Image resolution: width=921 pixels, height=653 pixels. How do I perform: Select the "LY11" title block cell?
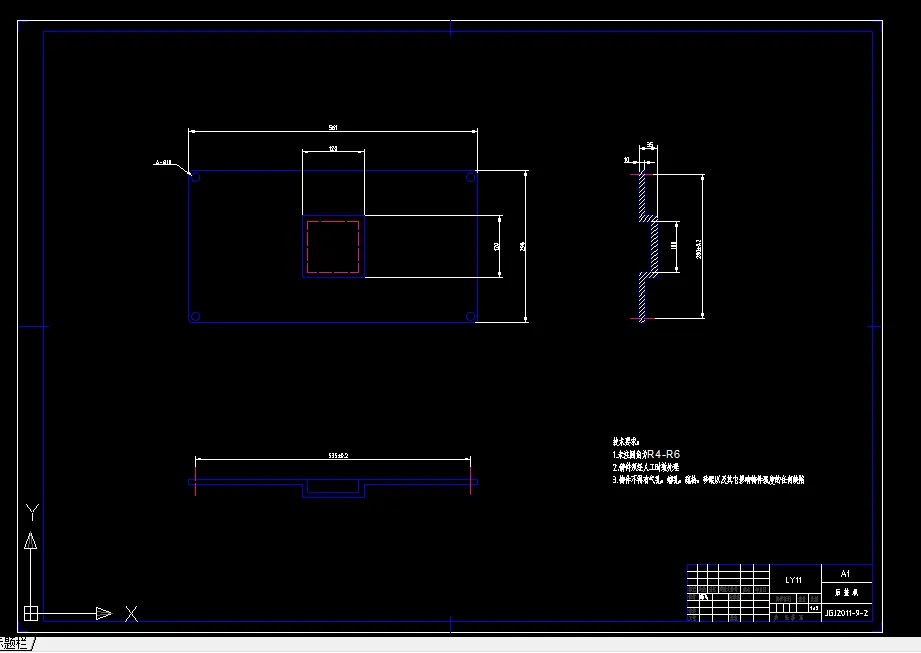tap(794, 580)
